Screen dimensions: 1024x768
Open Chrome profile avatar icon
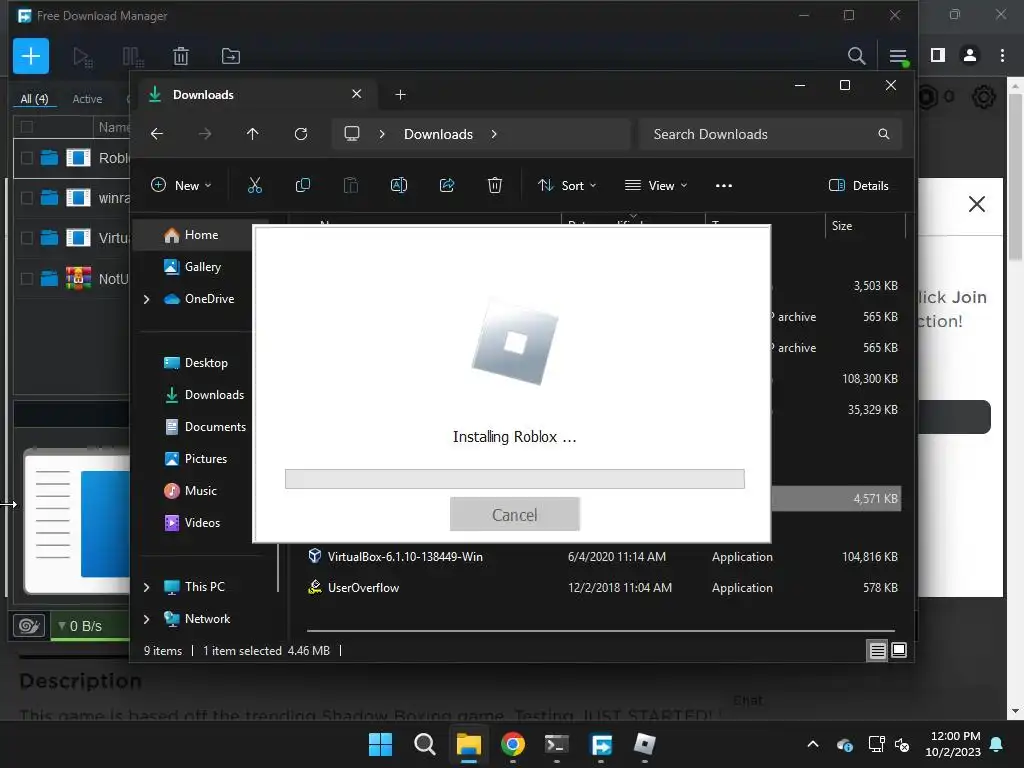click(970, 56)
